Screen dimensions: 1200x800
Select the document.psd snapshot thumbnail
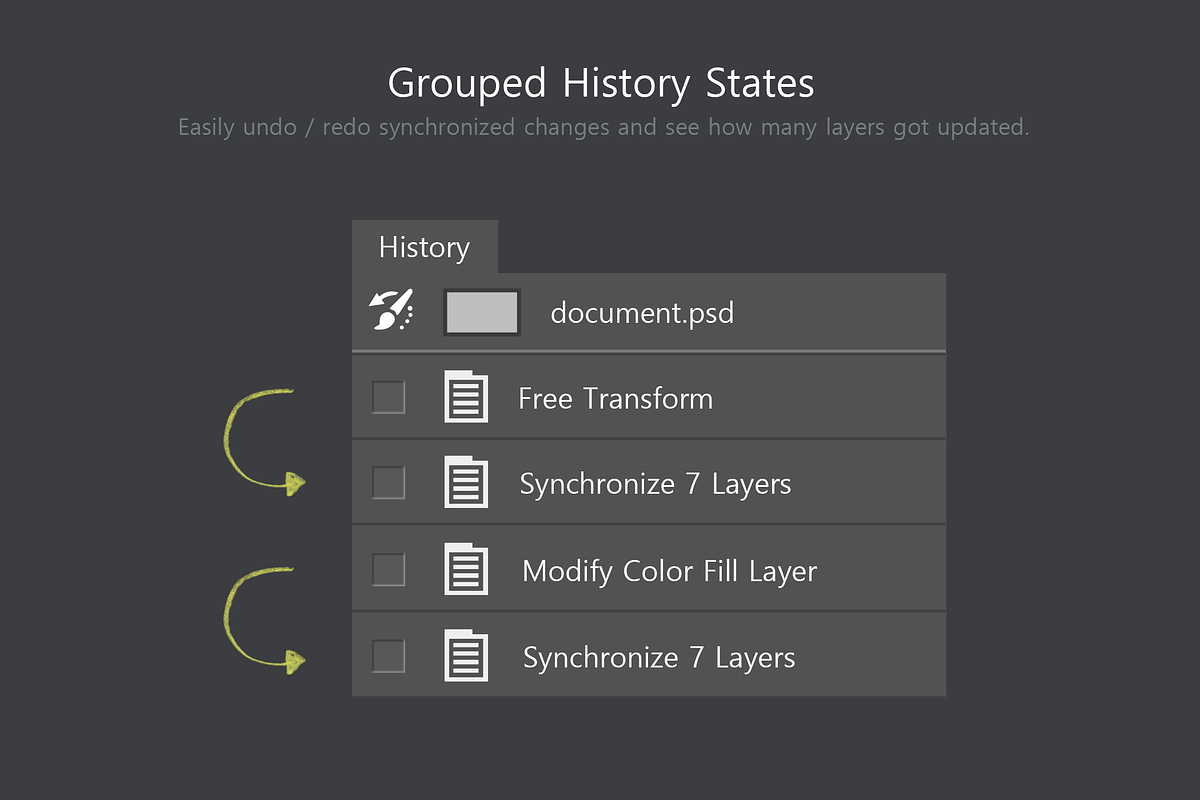click(482, 312)
